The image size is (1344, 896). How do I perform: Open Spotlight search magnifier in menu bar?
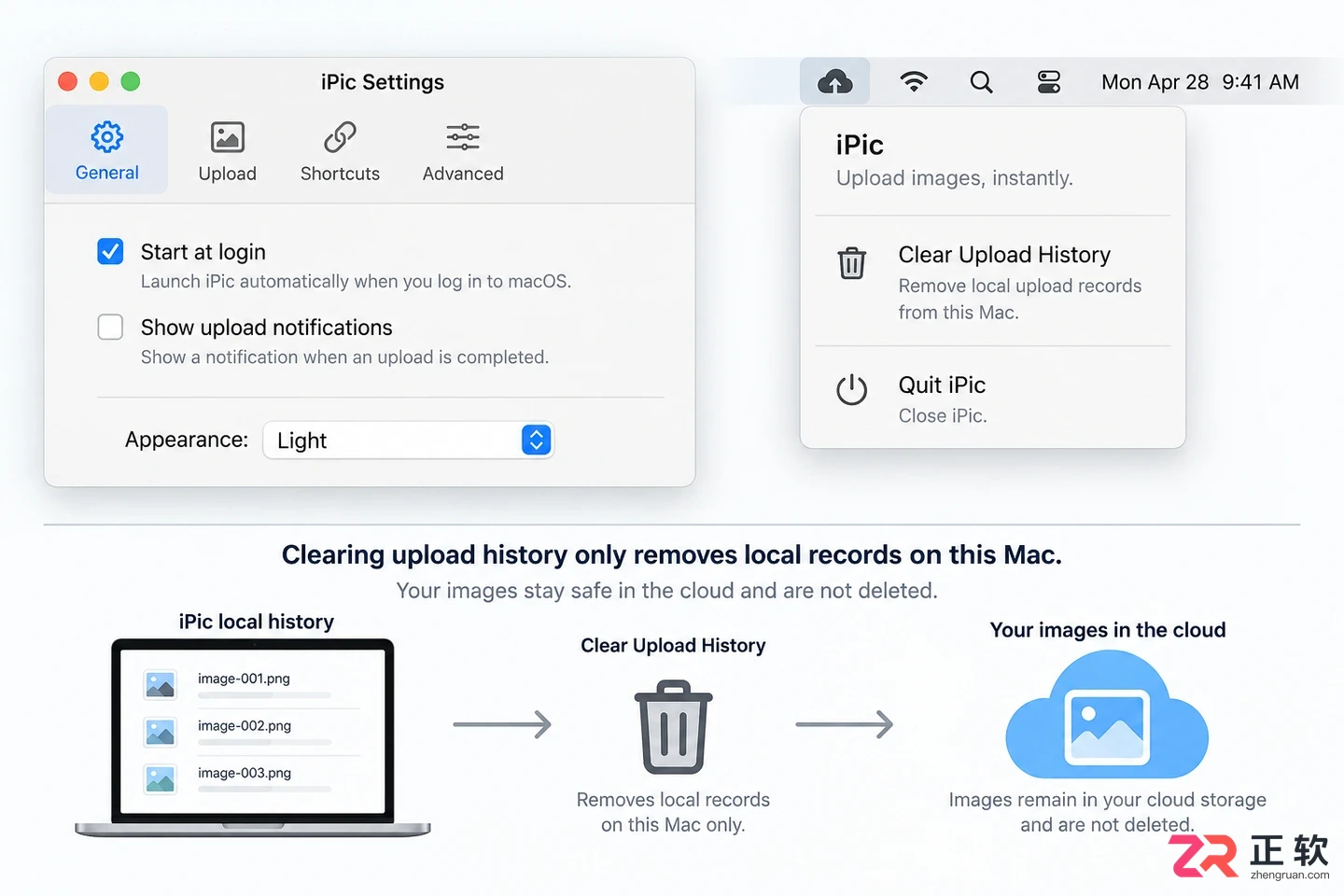(x=981, y=82)
